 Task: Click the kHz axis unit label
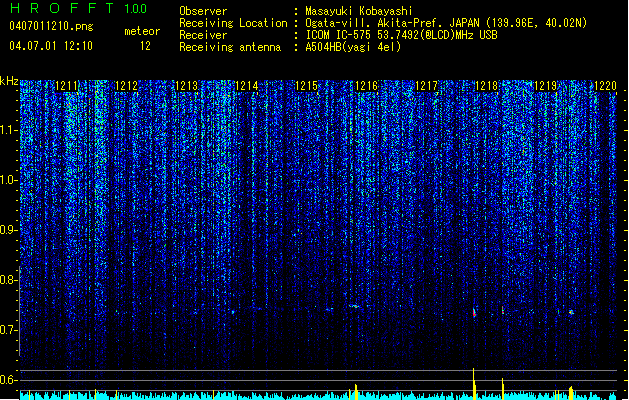(9, 81)
